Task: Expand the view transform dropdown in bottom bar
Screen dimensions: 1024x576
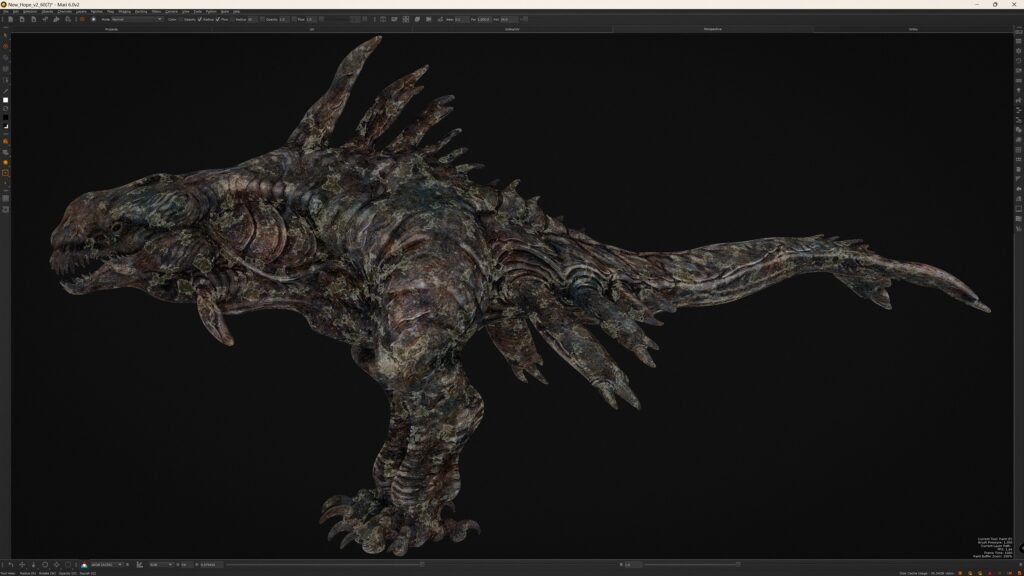Action: [x=160, y=565]
